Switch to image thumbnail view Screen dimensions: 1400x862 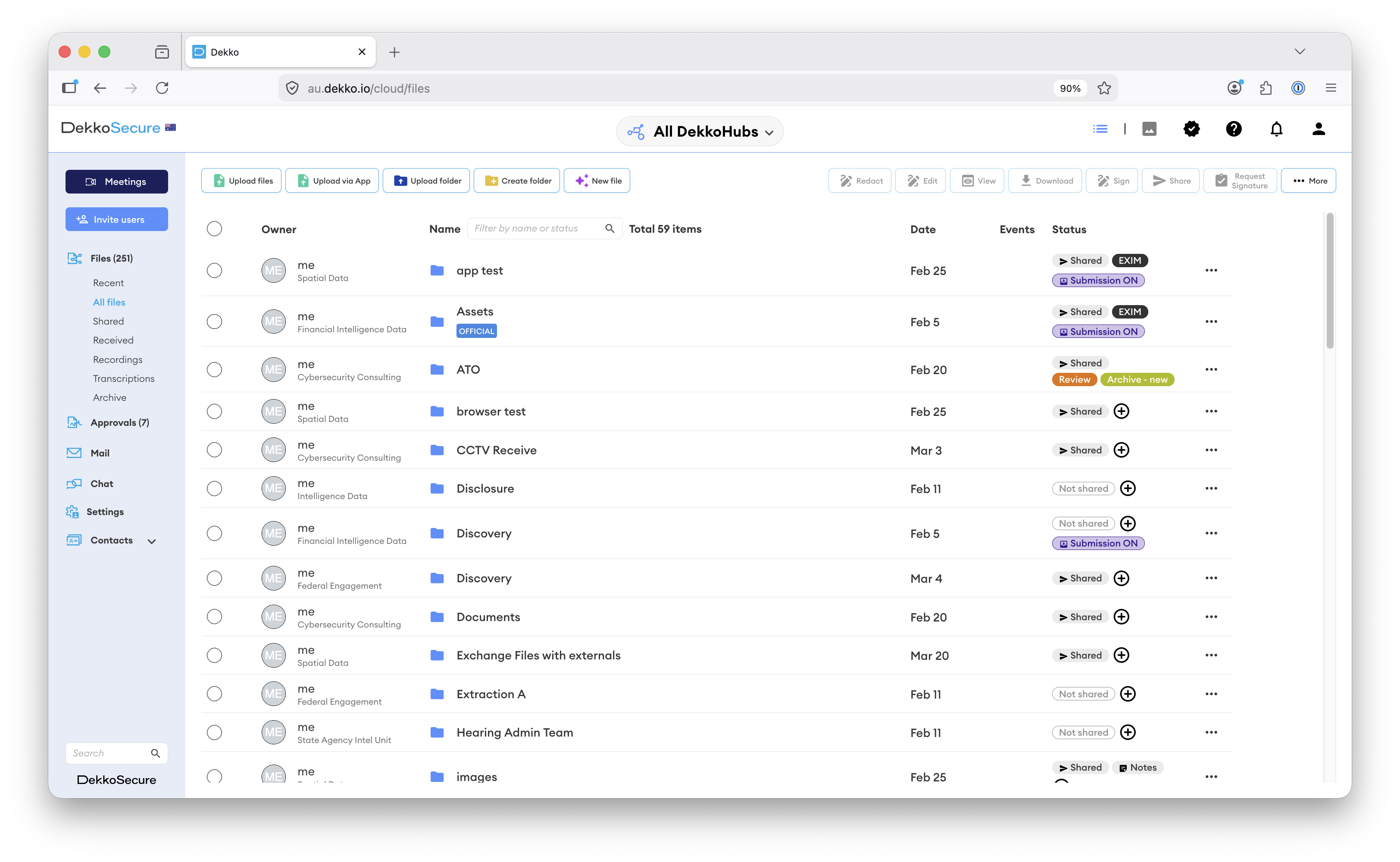(1149, 129)
